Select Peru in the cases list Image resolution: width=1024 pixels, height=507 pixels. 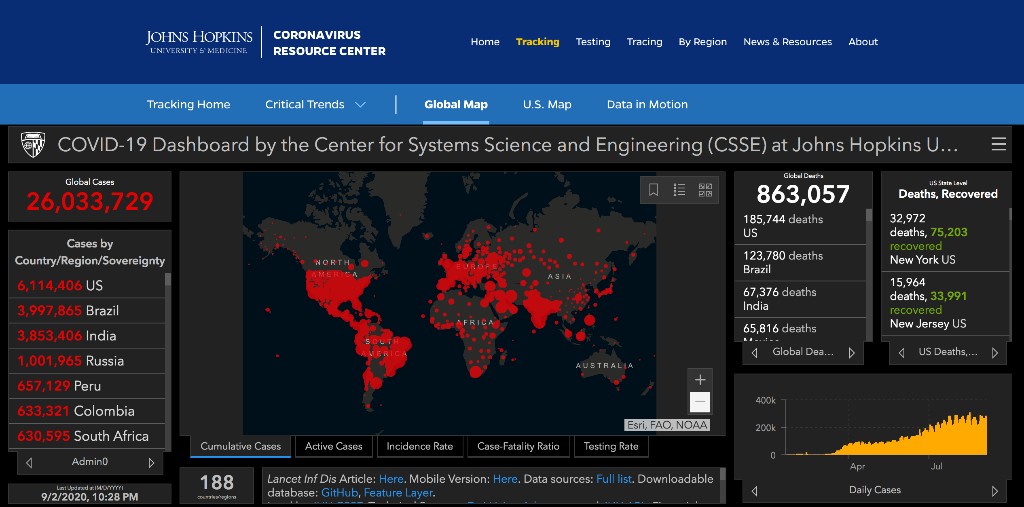87,386
